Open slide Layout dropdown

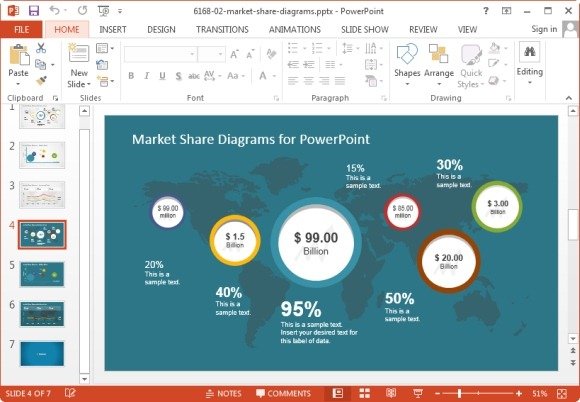coord(105,48)
